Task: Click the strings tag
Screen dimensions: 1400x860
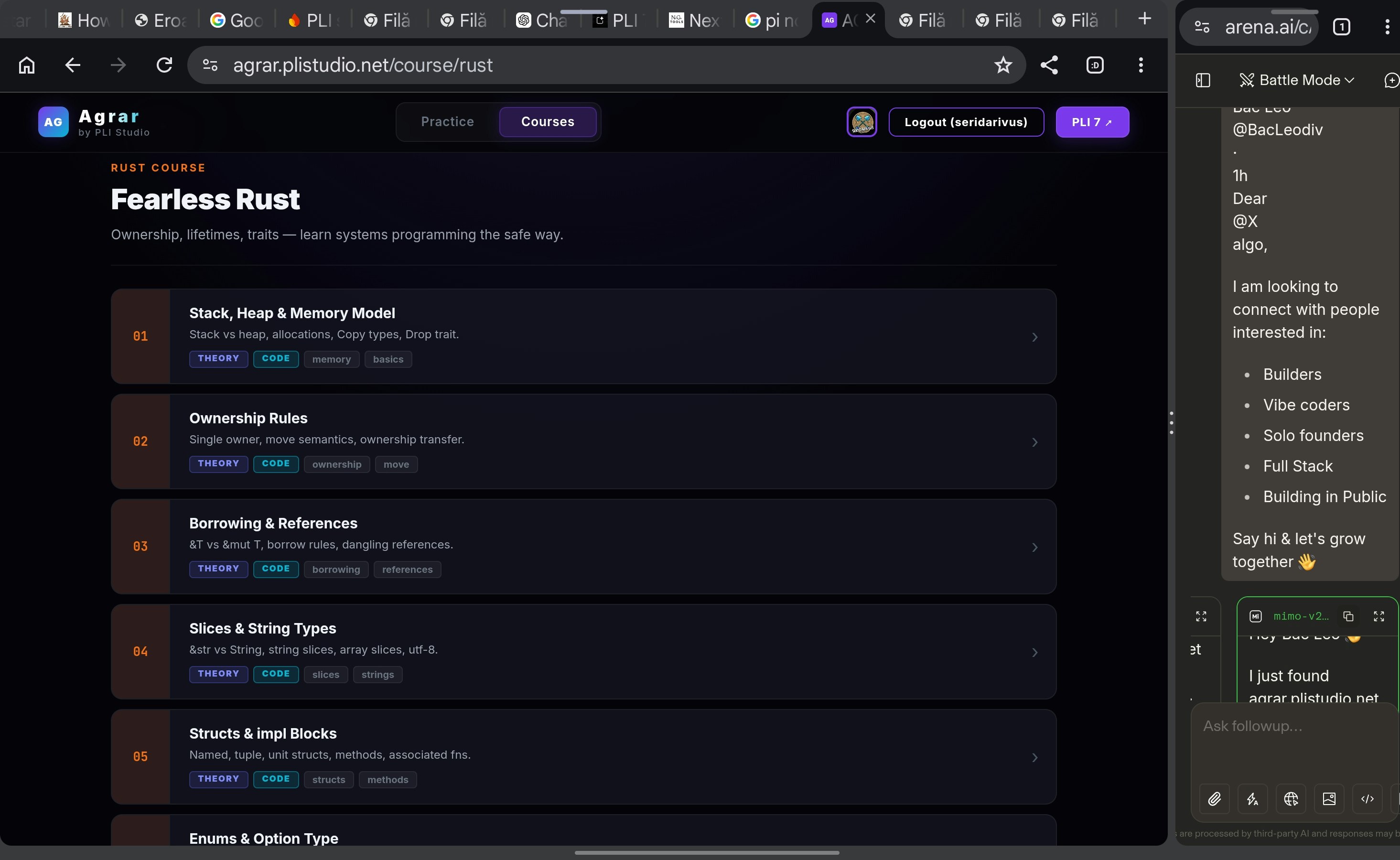Action: [x=377, y=675]
